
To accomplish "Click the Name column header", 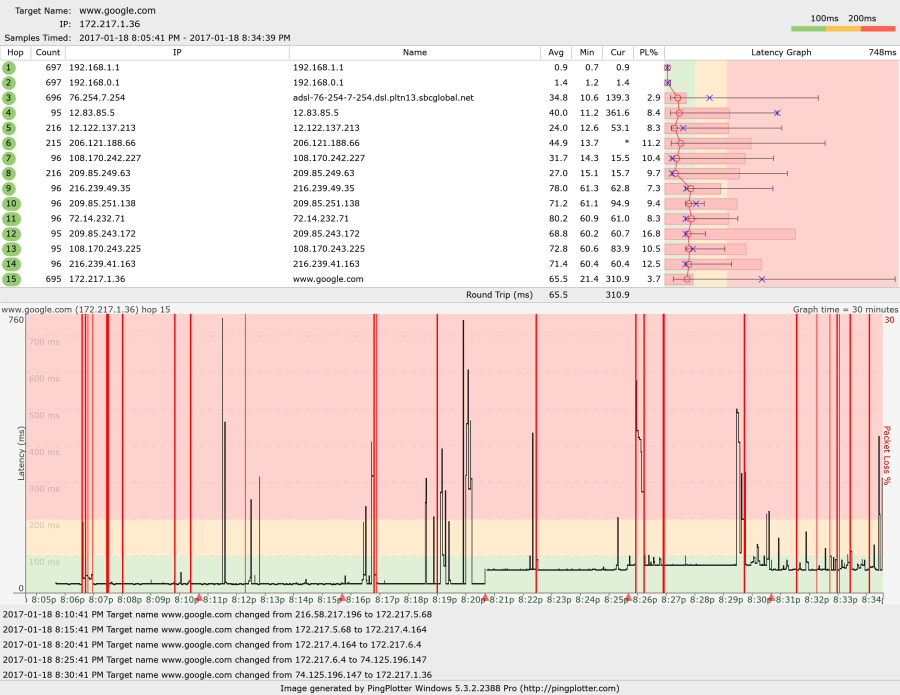I will 414,52.
